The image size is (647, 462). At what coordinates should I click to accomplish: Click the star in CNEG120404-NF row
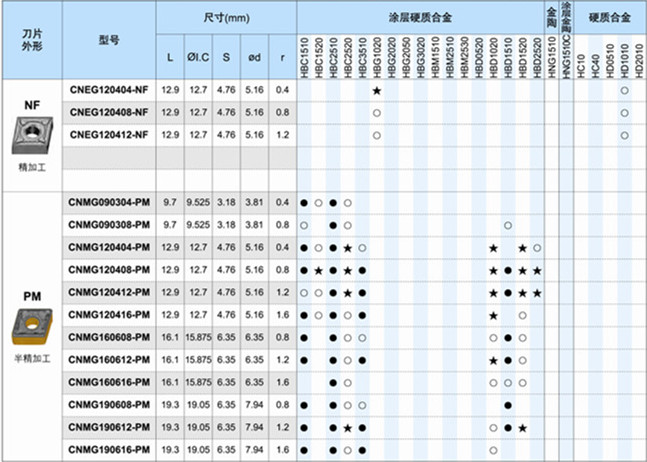click(377, 91)
